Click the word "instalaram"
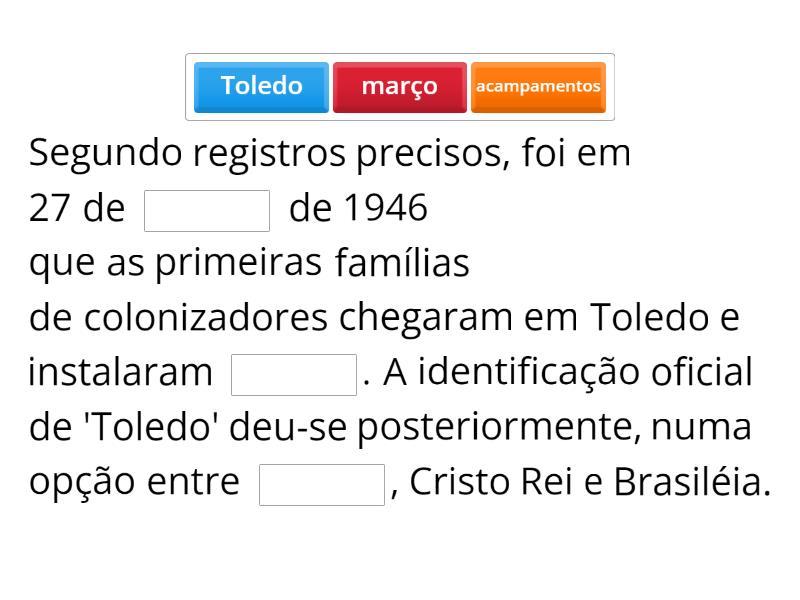The width and height of the screenshot is (800, 600). click(120, 372)
